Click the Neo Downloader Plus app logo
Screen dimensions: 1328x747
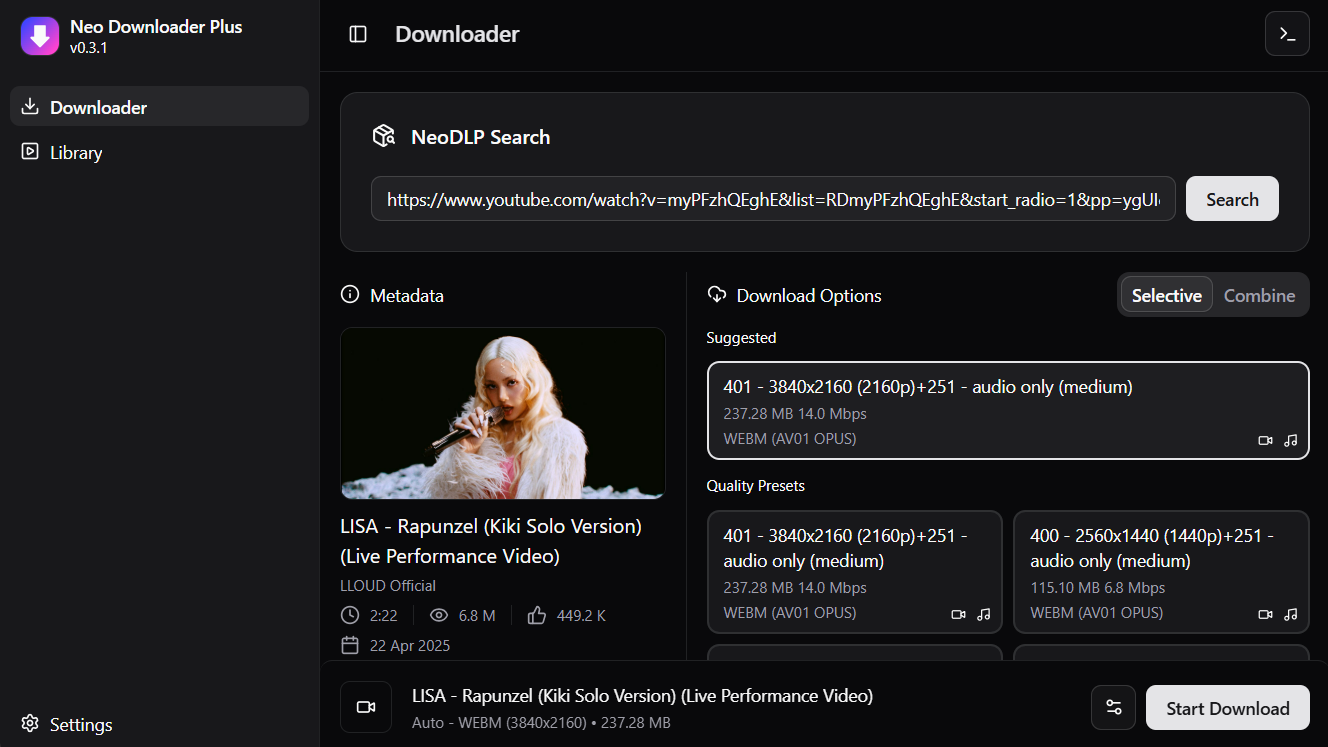tap(40, 36)
